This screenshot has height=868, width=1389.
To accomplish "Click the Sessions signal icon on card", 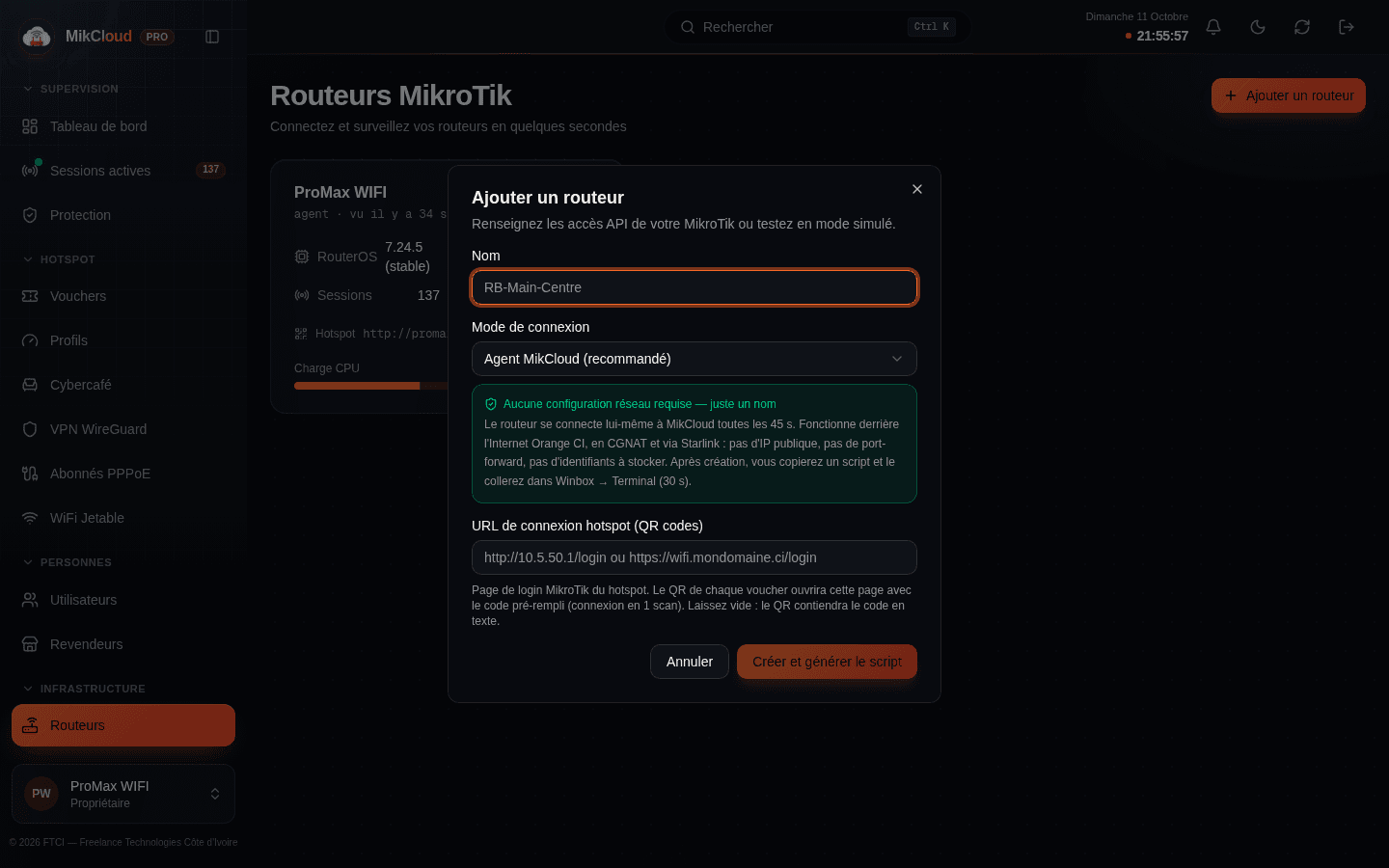I will (x=302, y=295).
